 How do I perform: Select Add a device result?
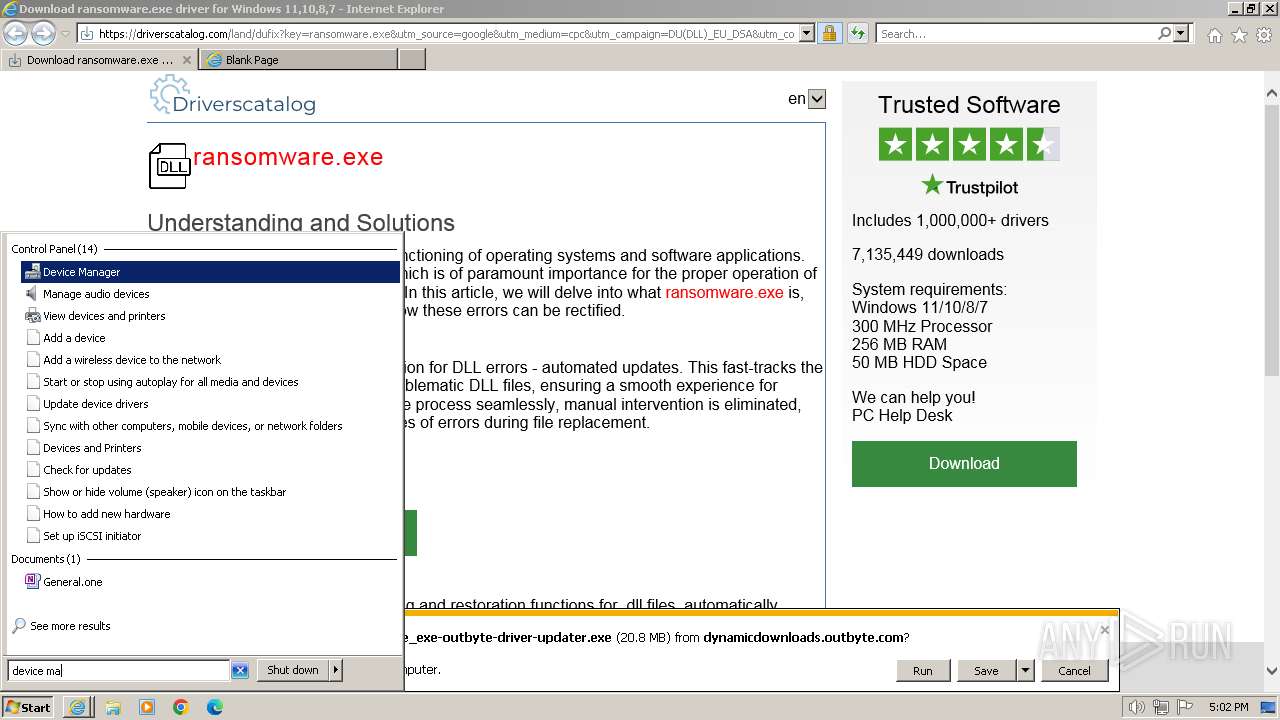point(210,338)
